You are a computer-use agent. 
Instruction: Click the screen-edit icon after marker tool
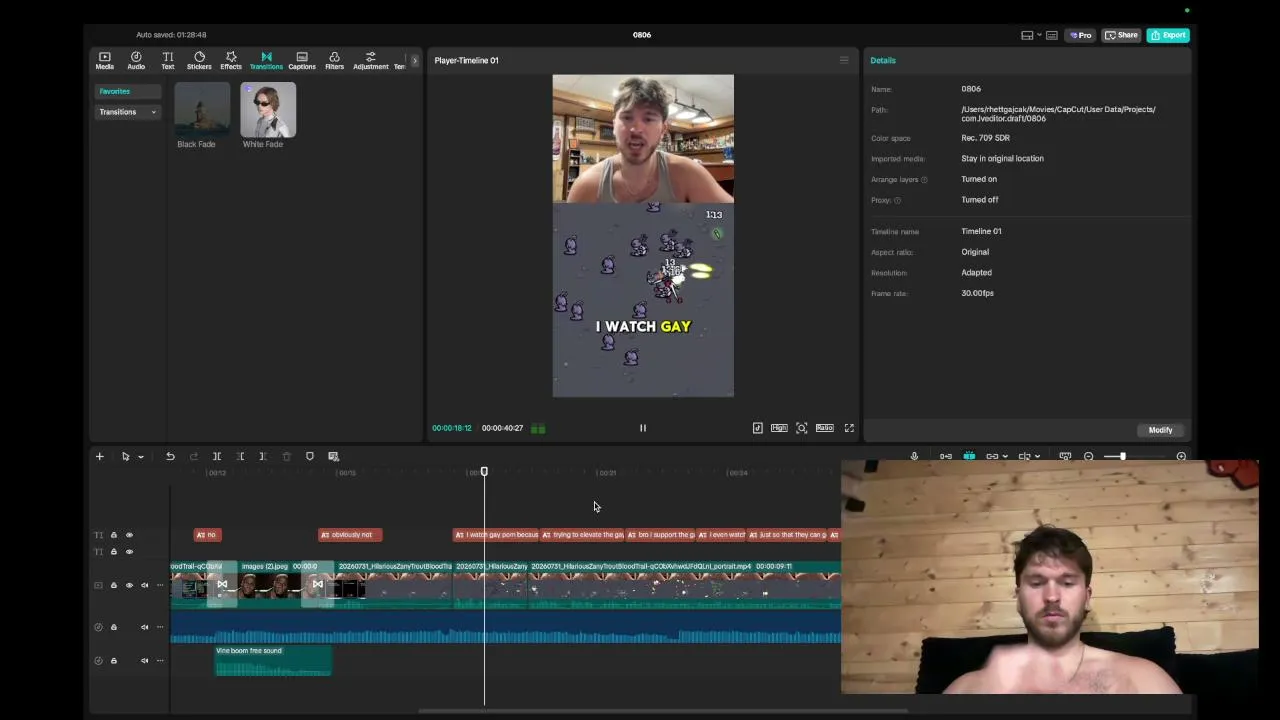point(334,456)
